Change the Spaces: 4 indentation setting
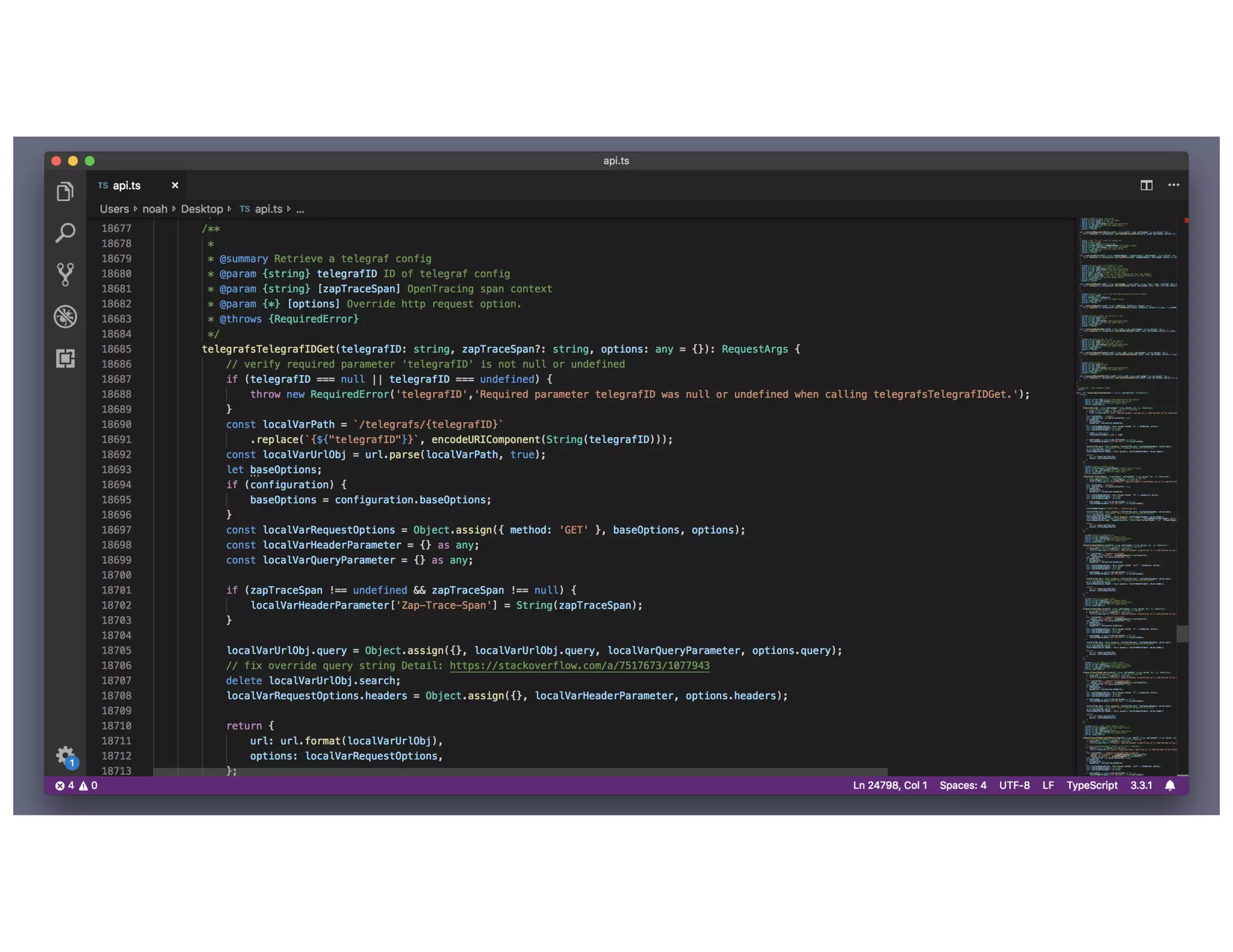The width and height of the screenshot is (1233, 952). (962, 785)
